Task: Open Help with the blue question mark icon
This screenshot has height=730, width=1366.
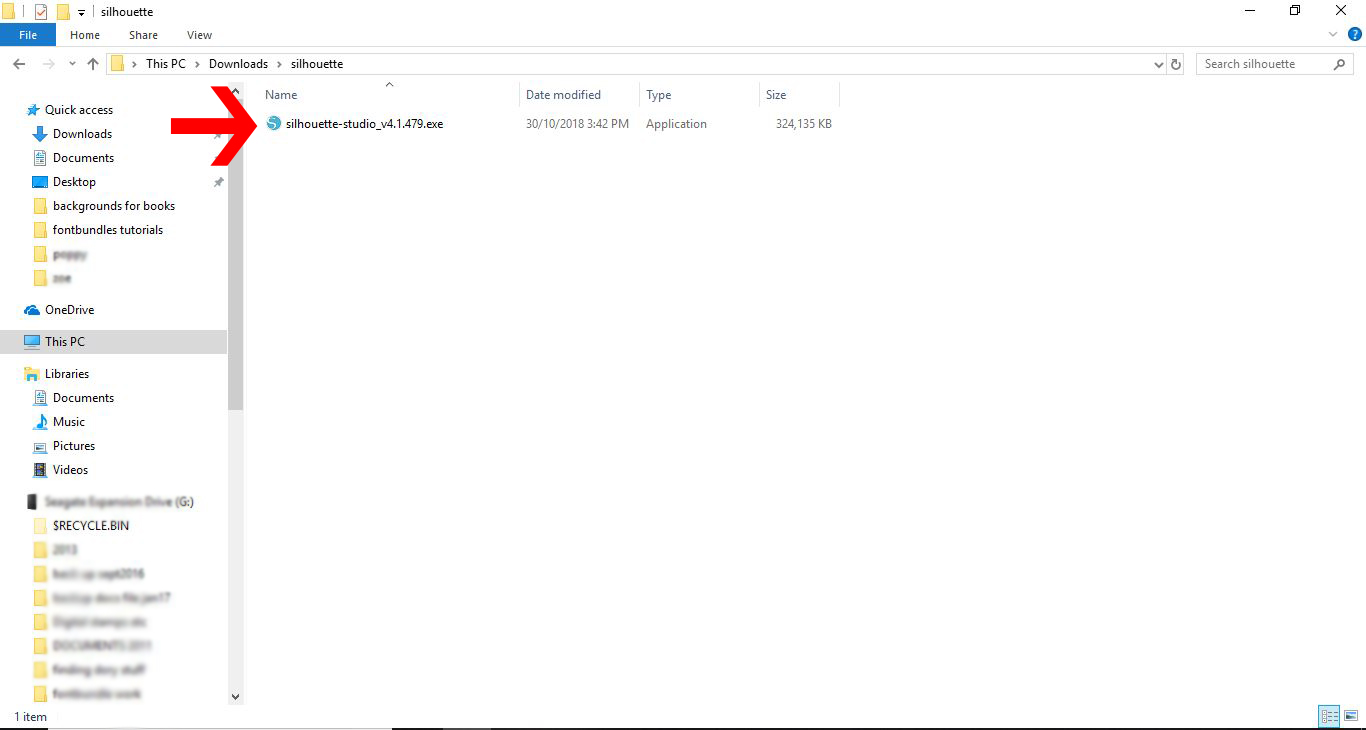Action: (x=1355, y=35)
